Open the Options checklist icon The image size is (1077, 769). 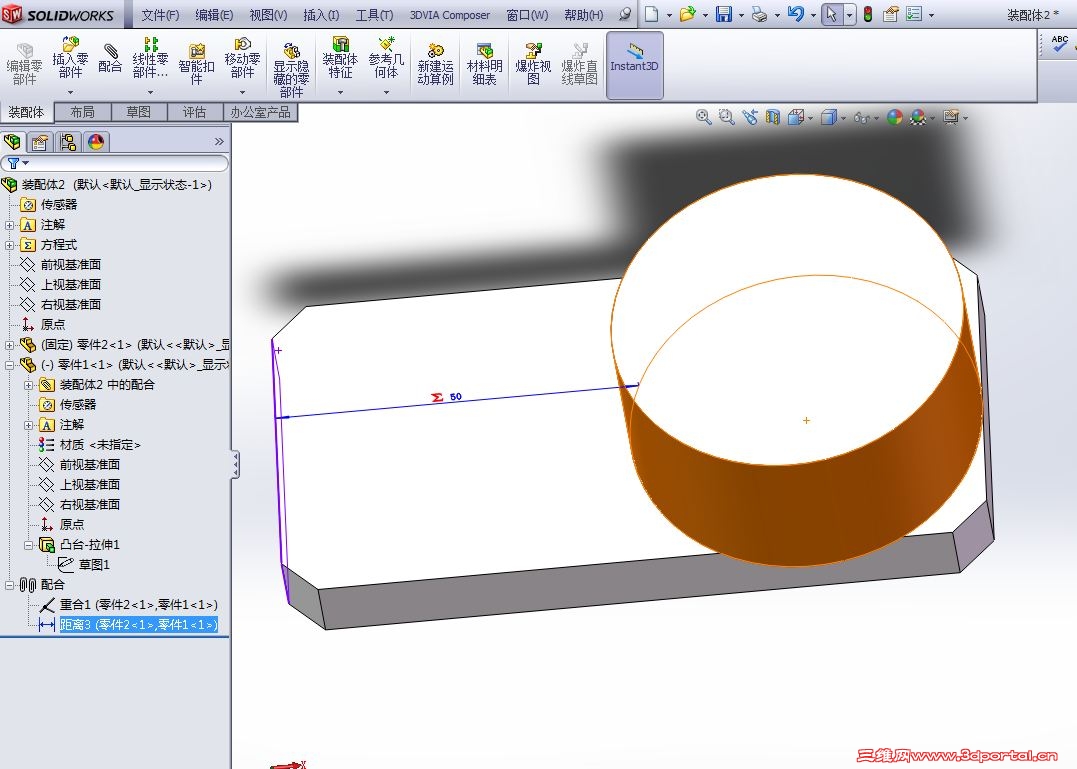pos(914,14)
